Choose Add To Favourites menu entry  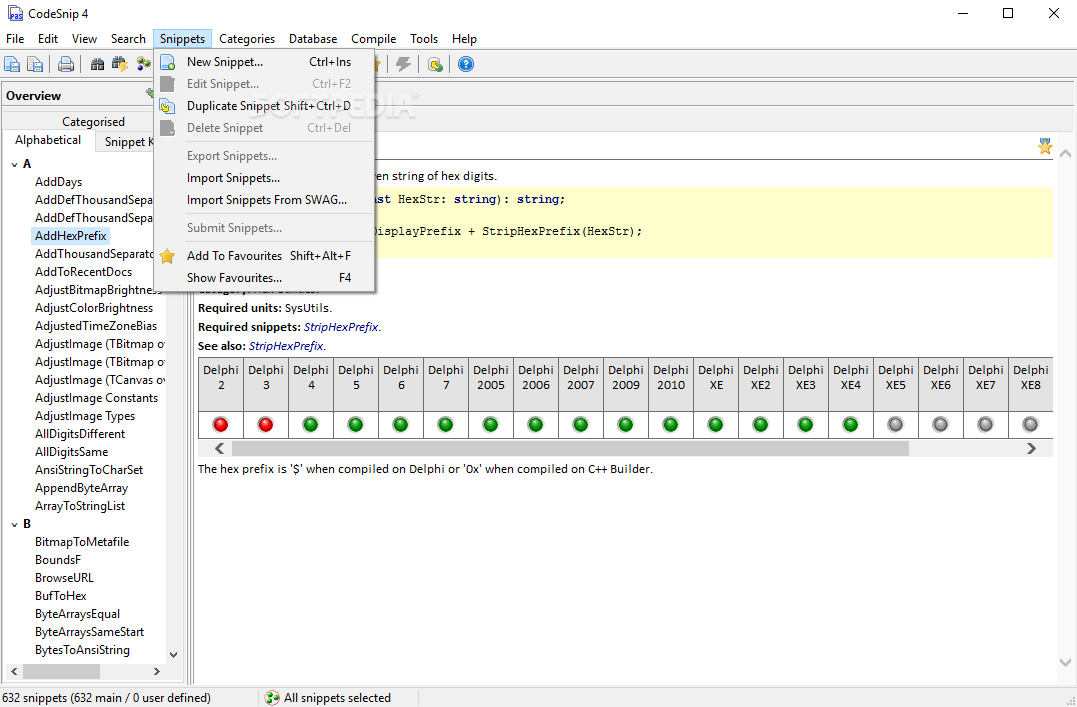pos(264,256)
